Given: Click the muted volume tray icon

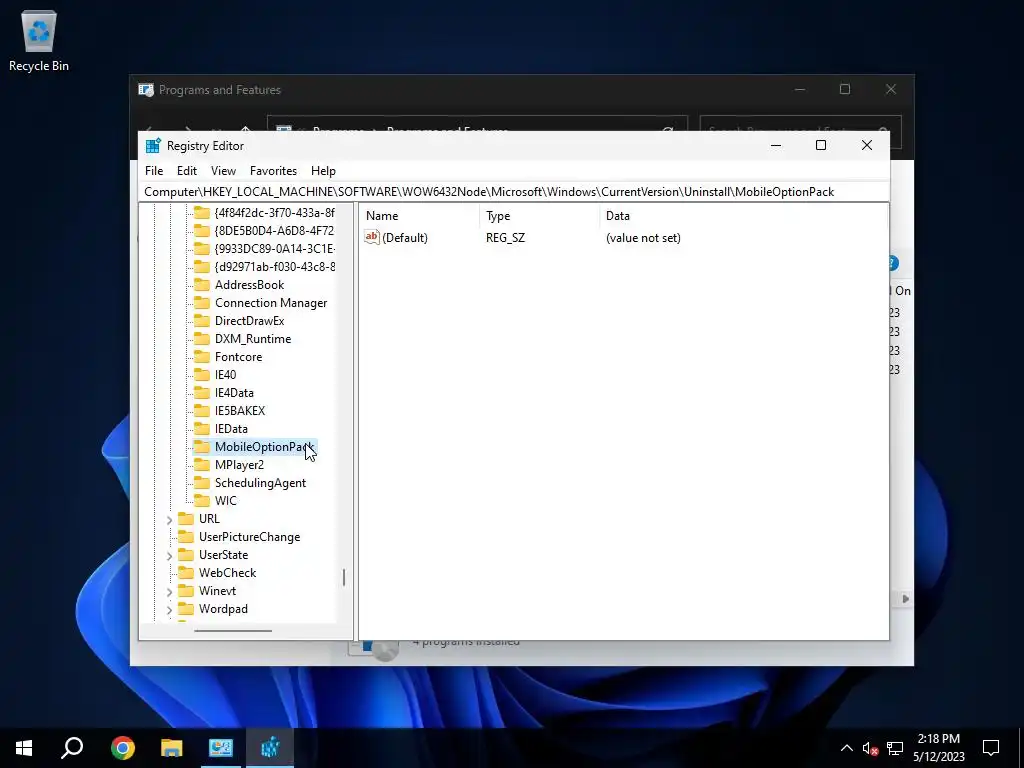Looking at the screenshot, I should [x=870, y=748].
